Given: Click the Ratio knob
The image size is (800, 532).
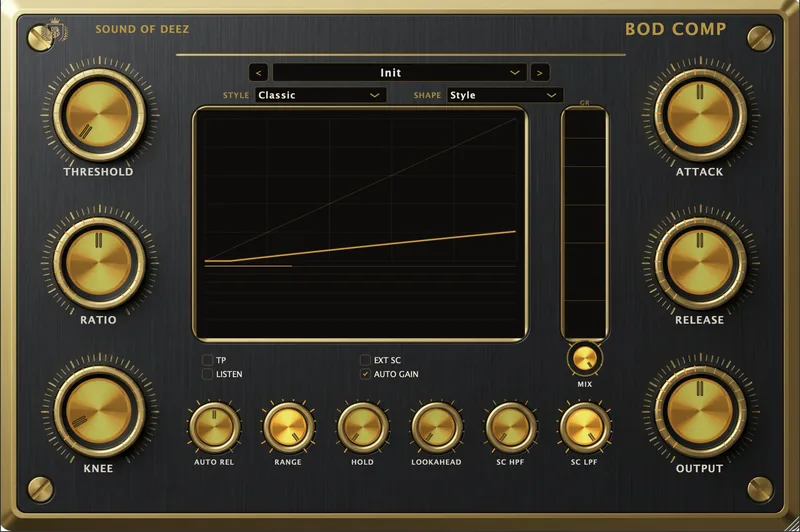Looking at the screenshot, I should (x=99, y=263).
